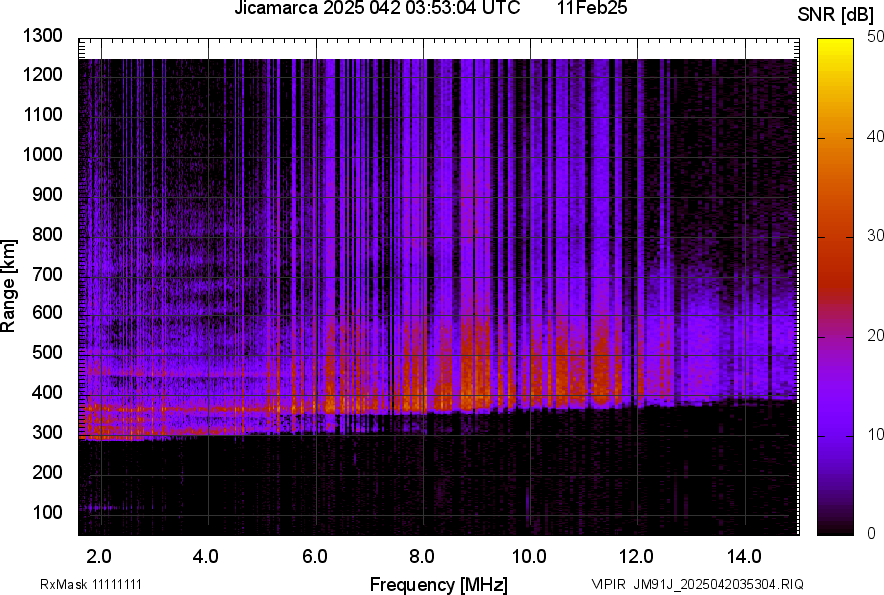Click the 100 range tick label
The image size is (884, 595).
47,512
